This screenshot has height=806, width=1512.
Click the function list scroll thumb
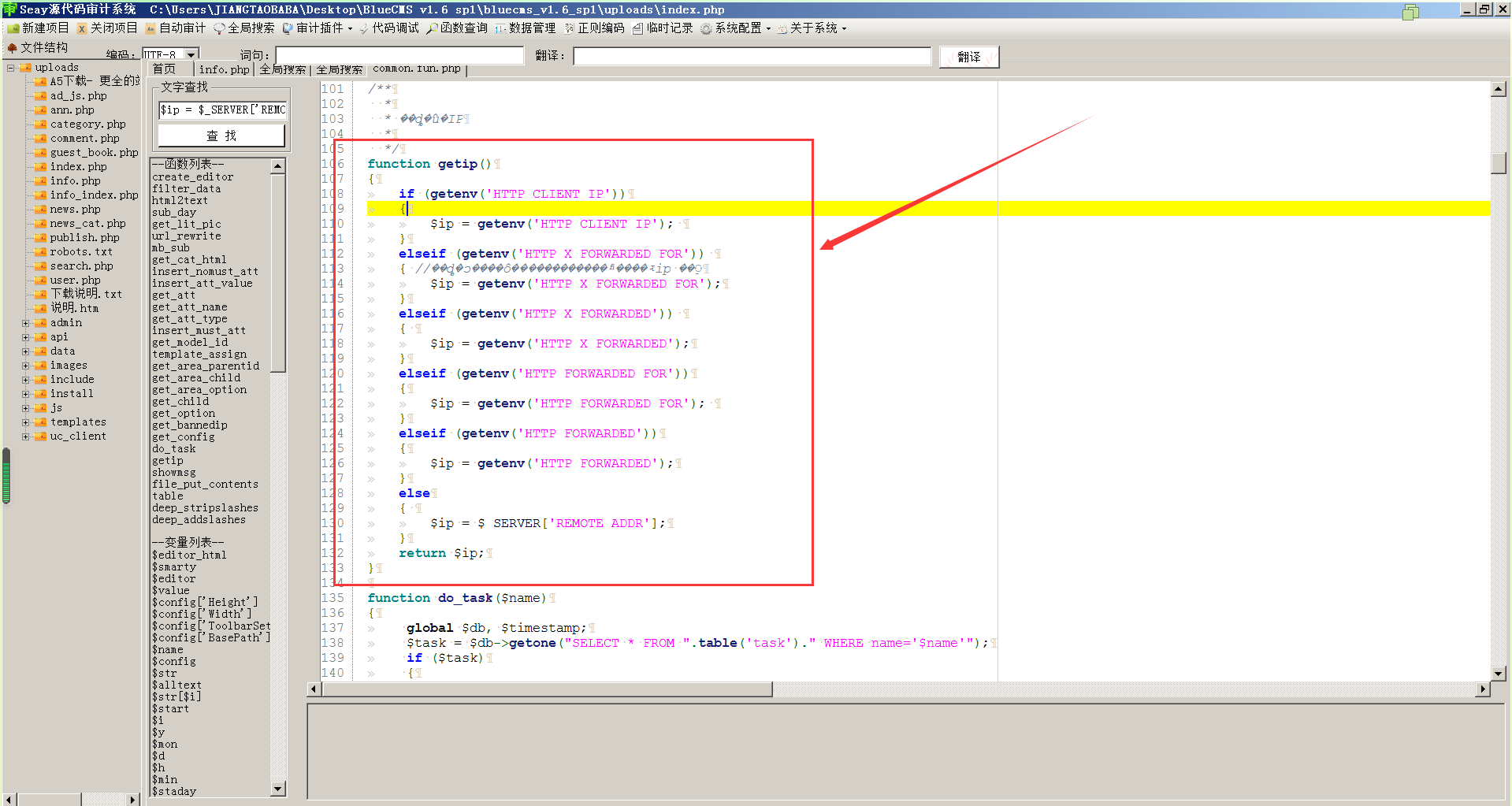point(277,272)
